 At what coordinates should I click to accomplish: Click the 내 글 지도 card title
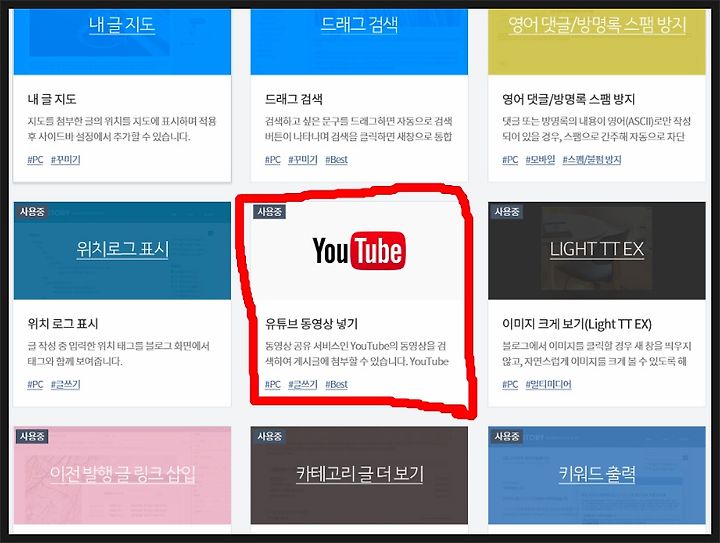[x=52, y=99]
